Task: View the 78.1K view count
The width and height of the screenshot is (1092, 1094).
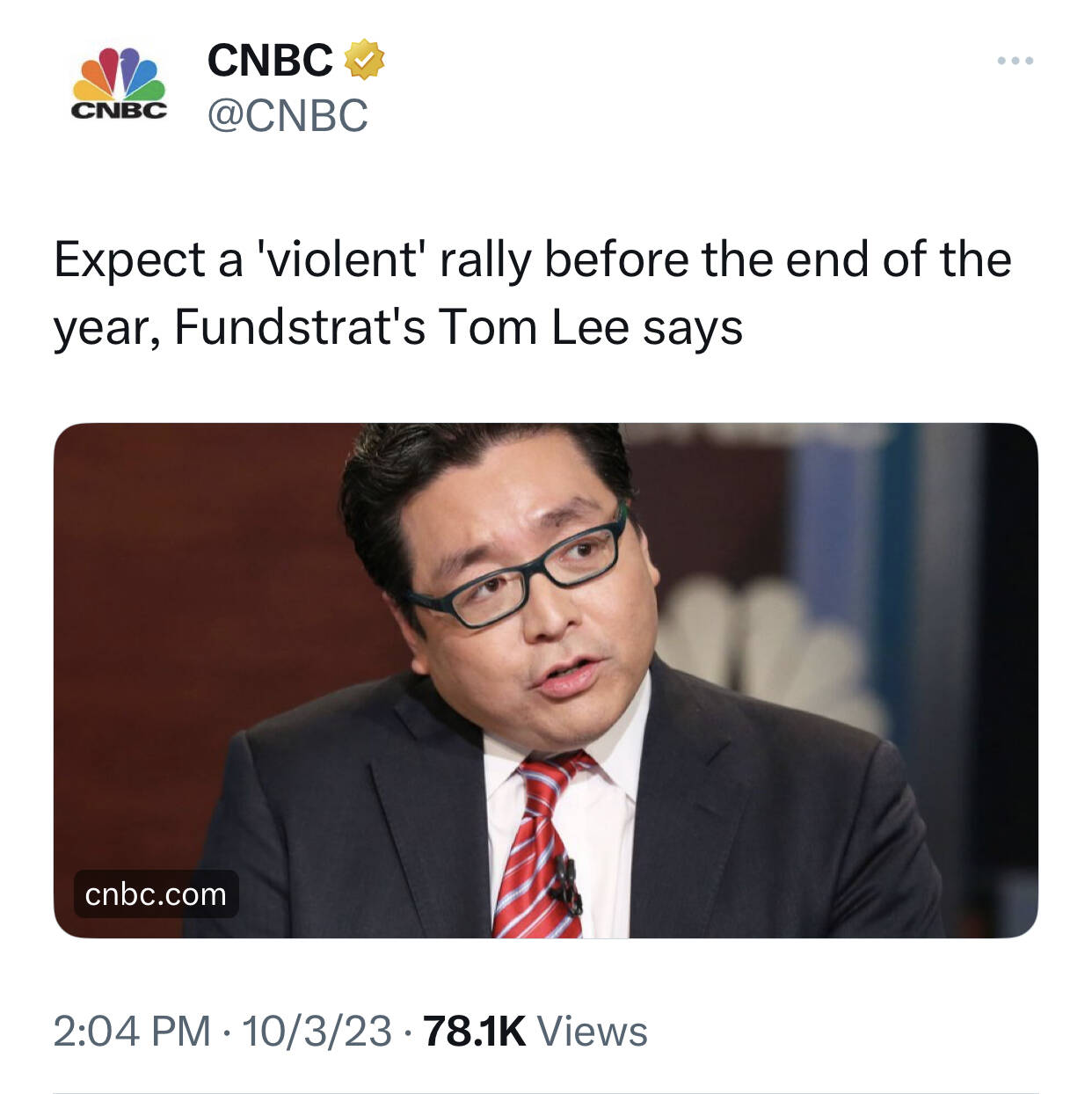Action: point(475,1031)
